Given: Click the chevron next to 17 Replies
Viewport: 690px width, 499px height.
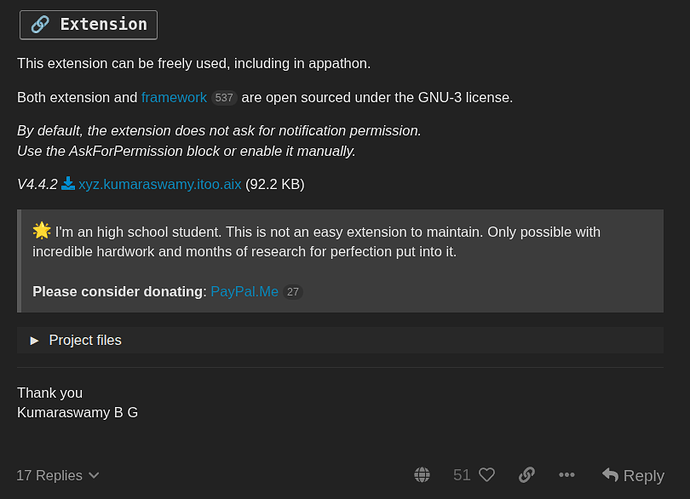Looking at the screenshot, I should [x=94, y=476].
